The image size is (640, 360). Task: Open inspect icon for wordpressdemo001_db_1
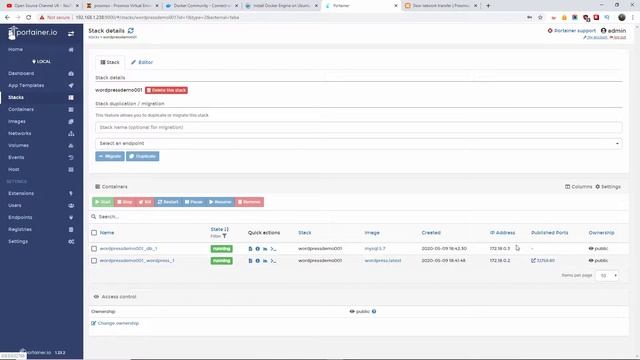258,249
